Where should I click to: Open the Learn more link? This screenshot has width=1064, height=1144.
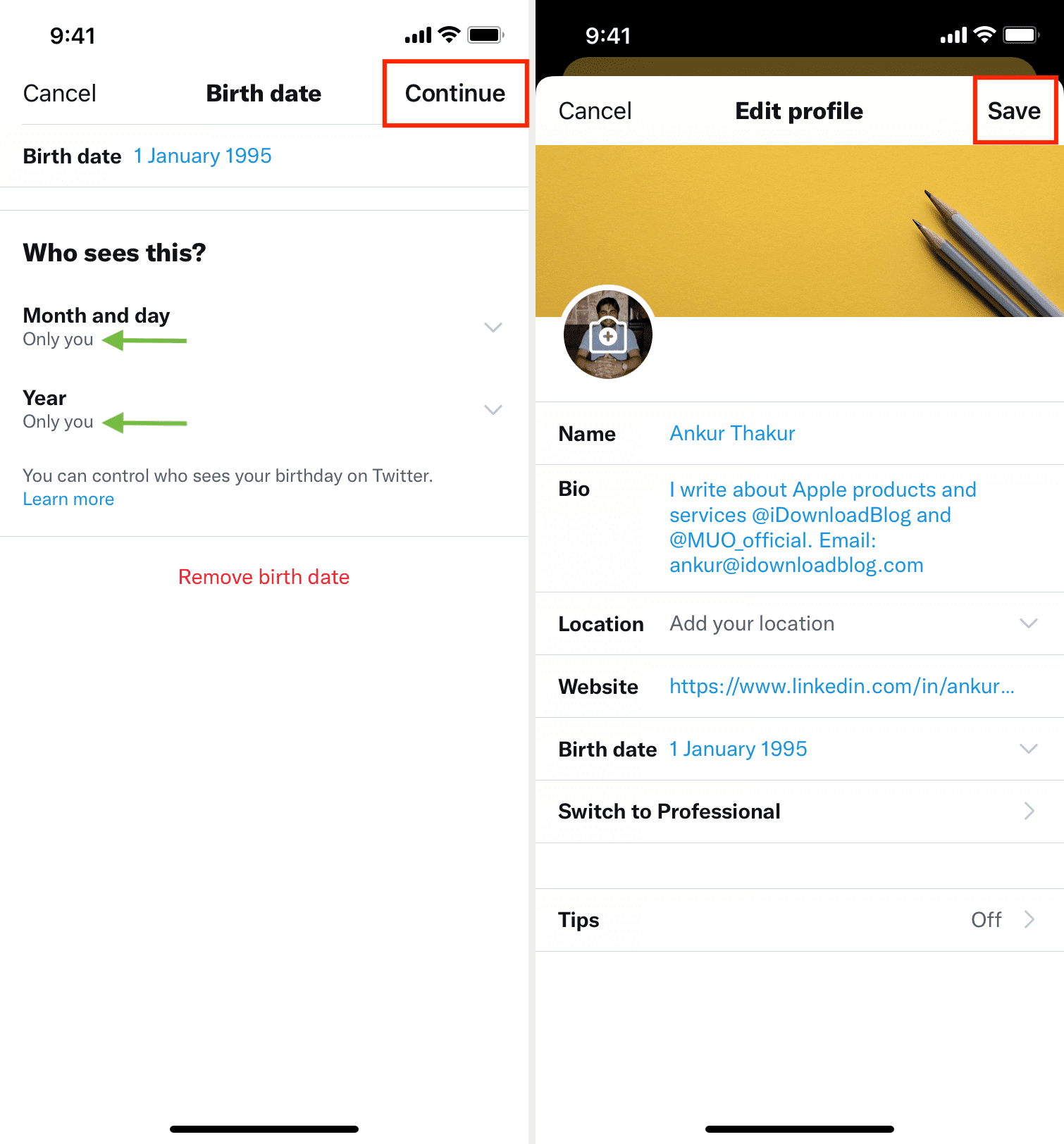(68, 499)
